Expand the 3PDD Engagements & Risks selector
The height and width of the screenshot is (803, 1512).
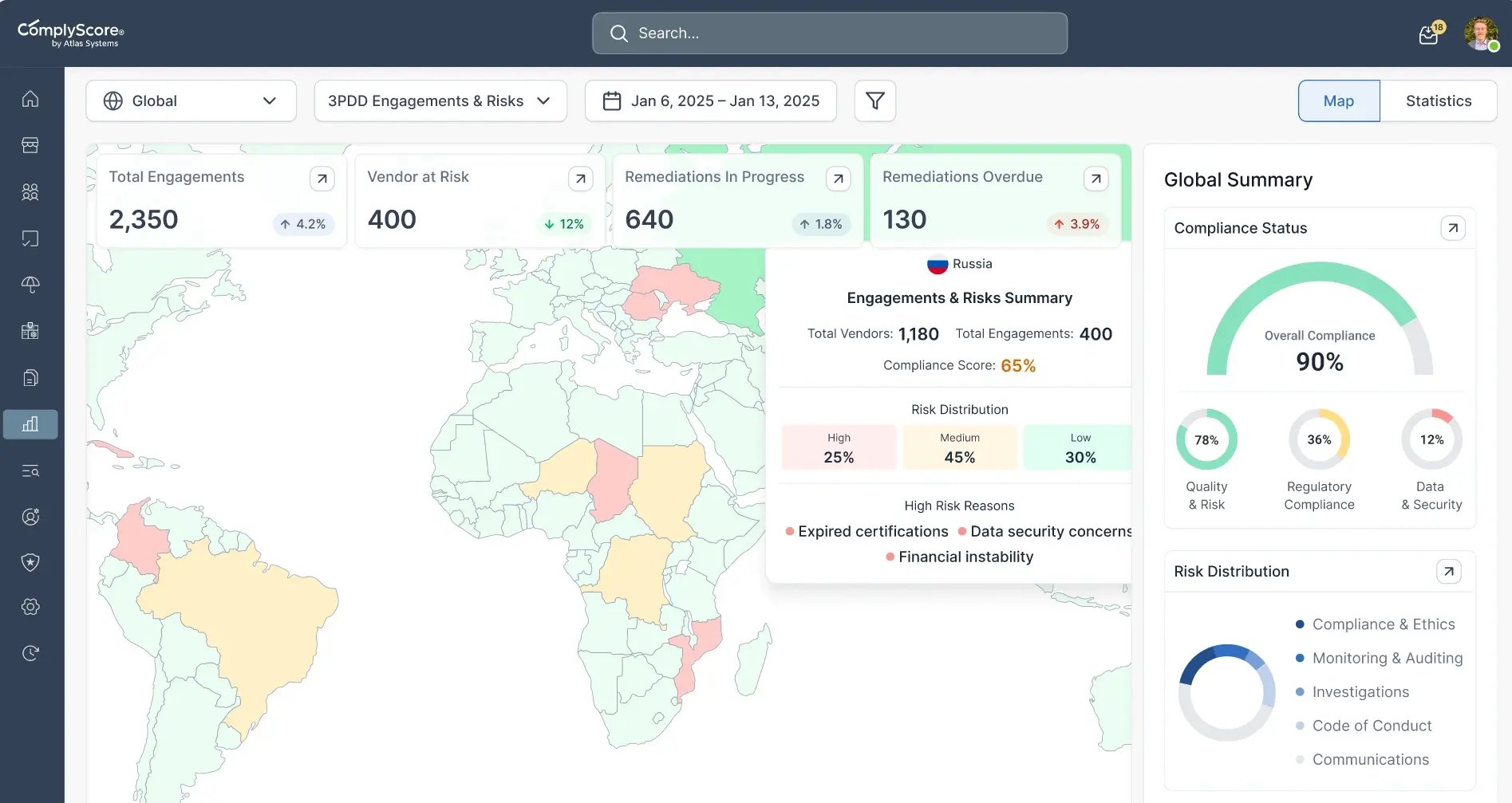pos(440,100)
